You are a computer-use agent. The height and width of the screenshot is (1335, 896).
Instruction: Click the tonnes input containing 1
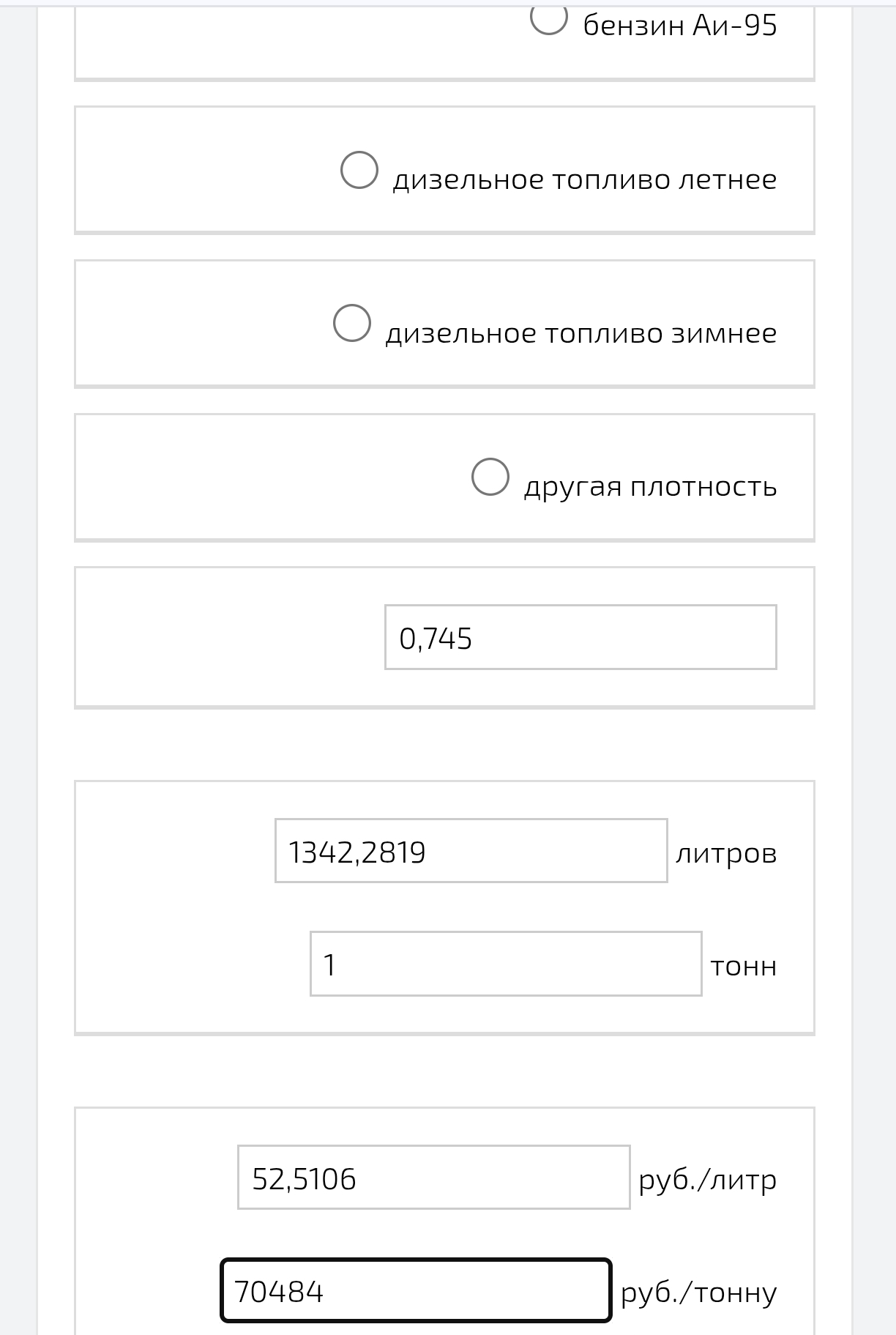[x=506, y=964]
